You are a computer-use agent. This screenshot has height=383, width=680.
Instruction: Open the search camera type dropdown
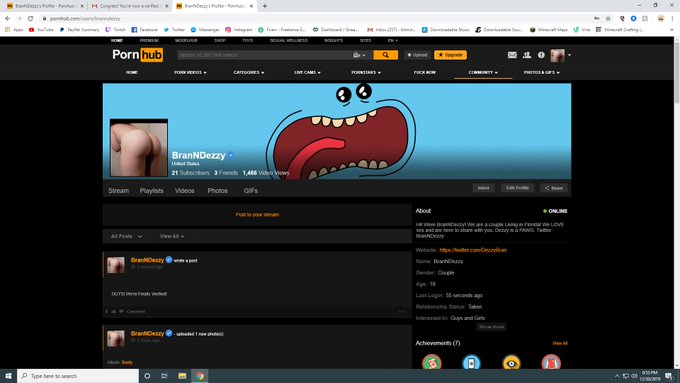[x=359, y=55]
